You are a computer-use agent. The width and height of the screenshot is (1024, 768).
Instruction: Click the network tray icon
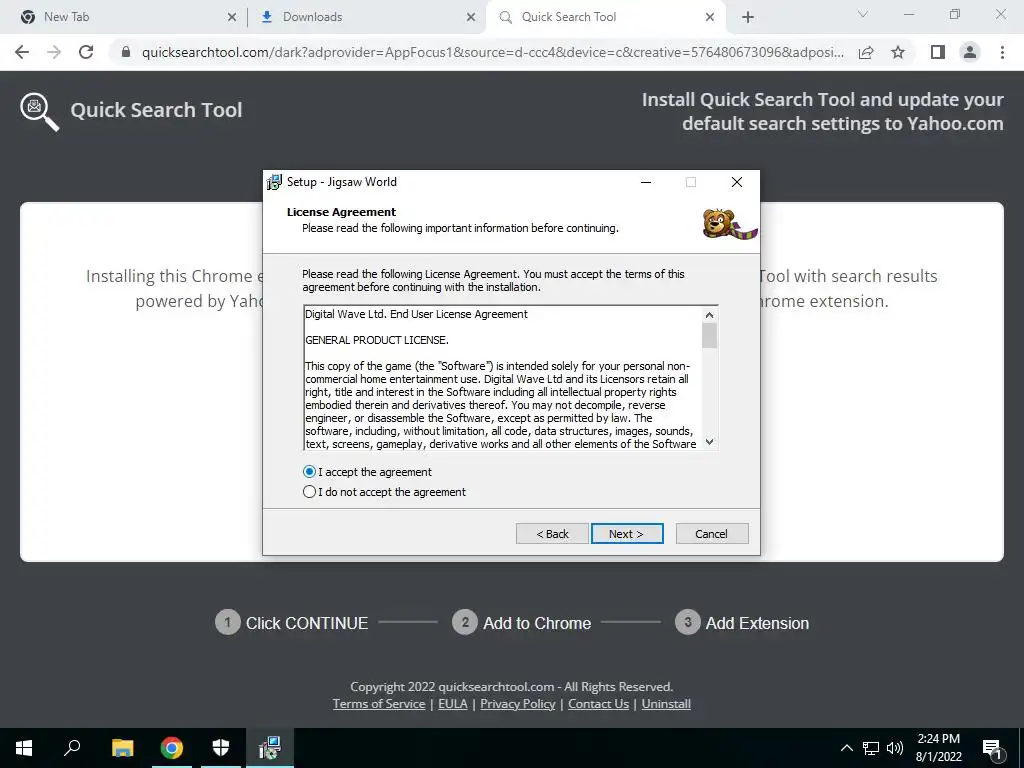[x=871, y=748]
